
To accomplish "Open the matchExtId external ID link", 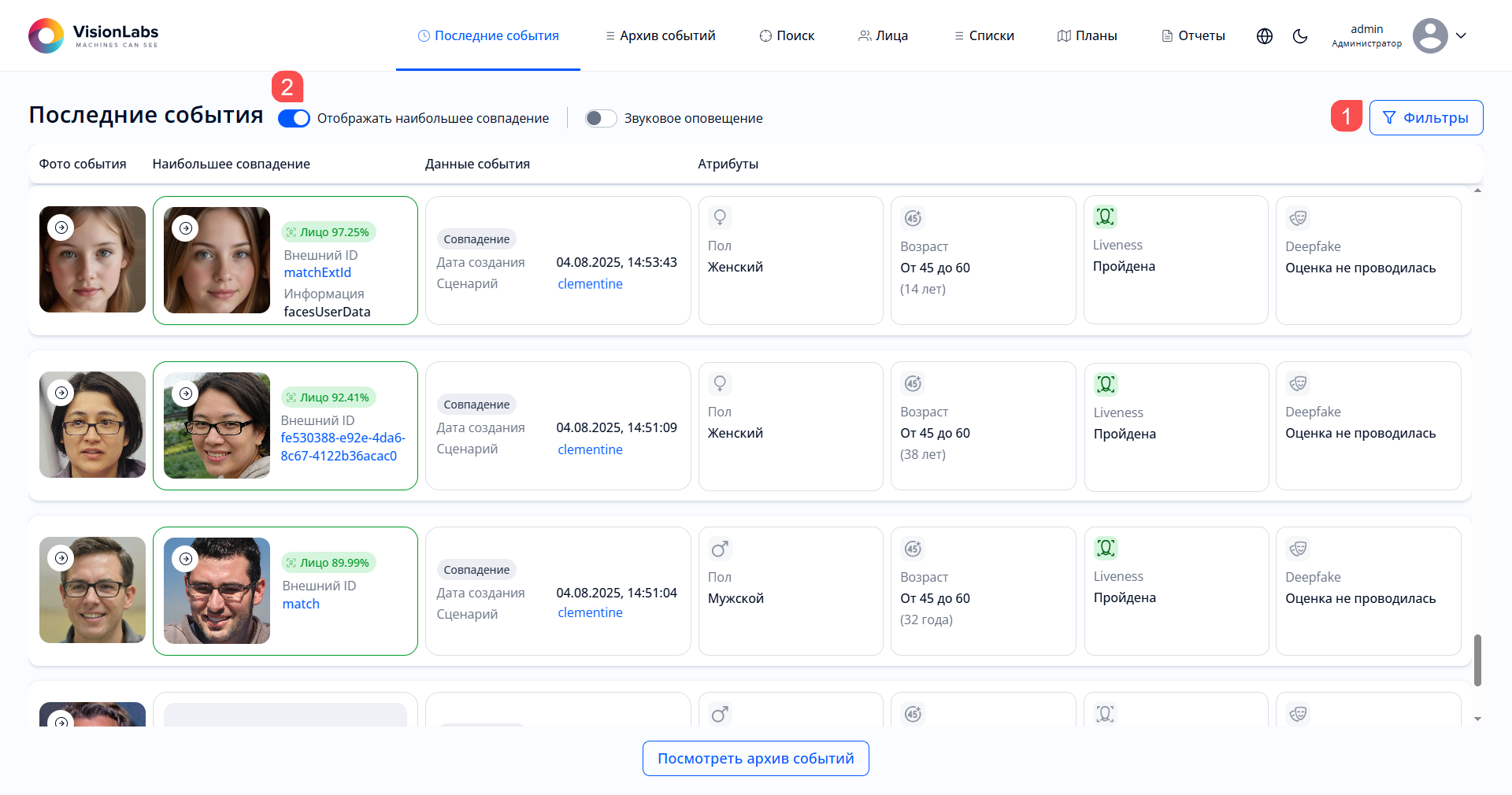I will point(317,272).
